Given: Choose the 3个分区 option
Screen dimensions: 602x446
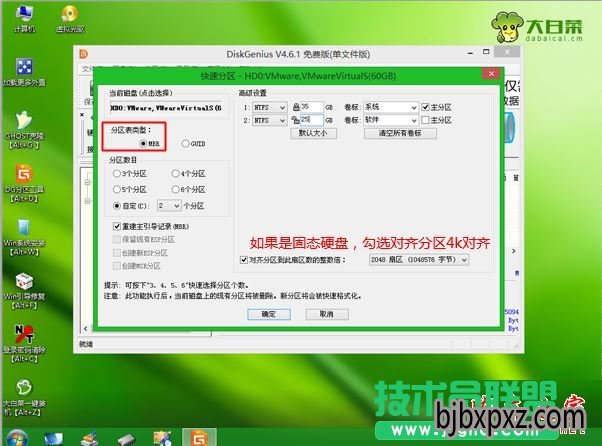Looking at the screenshot, I should [x=117, y=173].
